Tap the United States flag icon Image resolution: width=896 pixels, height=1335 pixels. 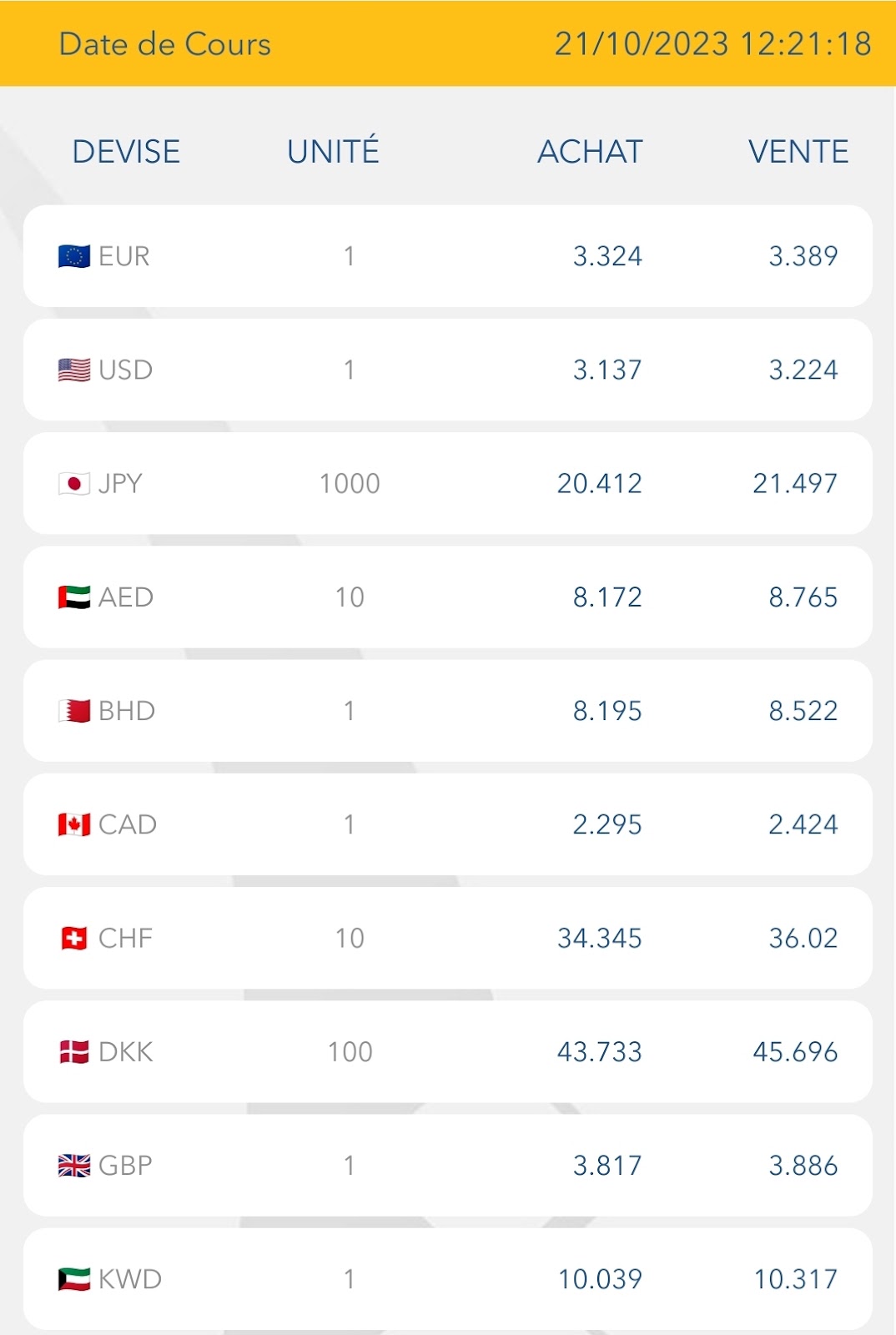pyautogui.click(x=74, y=370)
